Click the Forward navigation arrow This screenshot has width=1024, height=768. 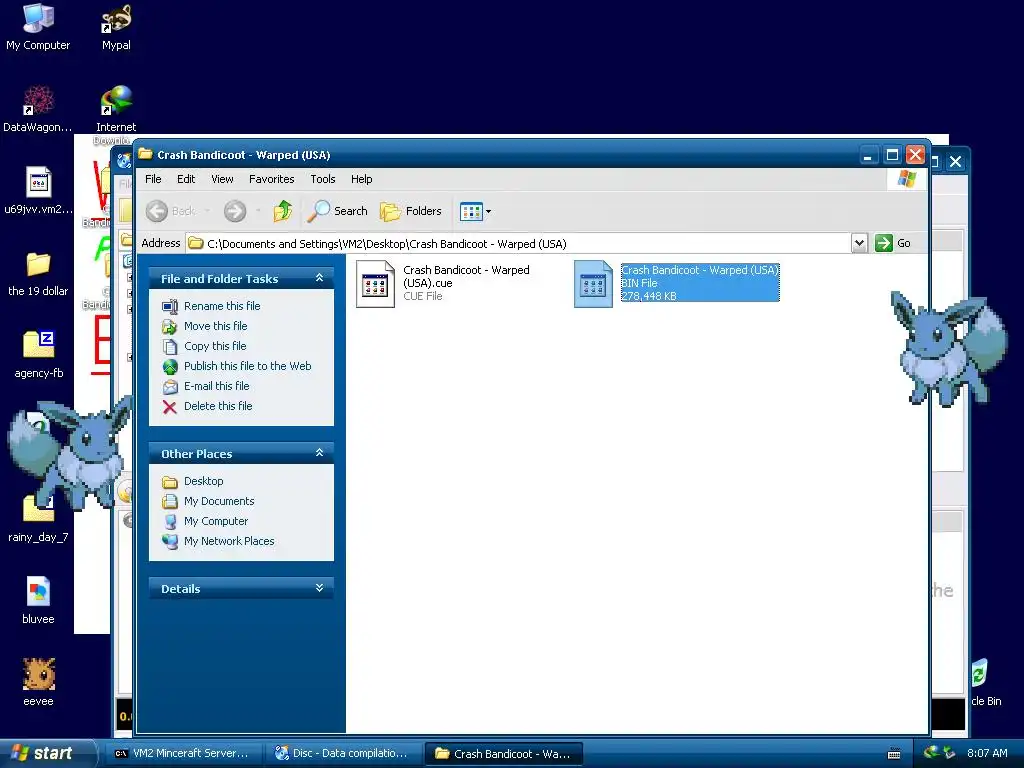click(235, 211)
